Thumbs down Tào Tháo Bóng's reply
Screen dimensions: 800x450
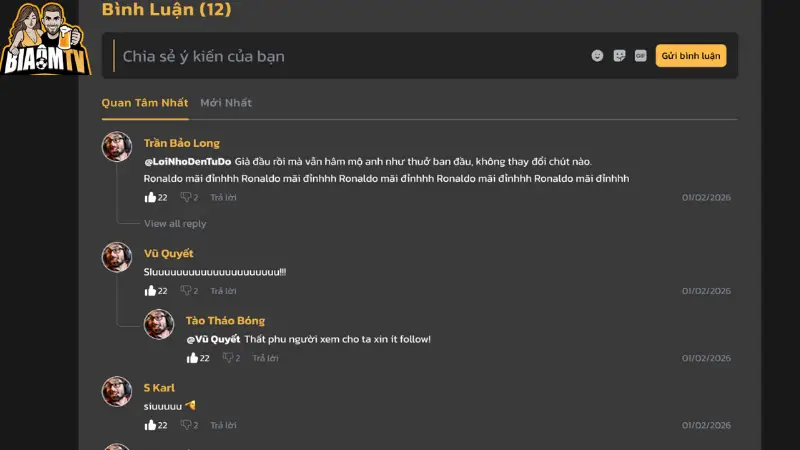click(x=227, y=358)
